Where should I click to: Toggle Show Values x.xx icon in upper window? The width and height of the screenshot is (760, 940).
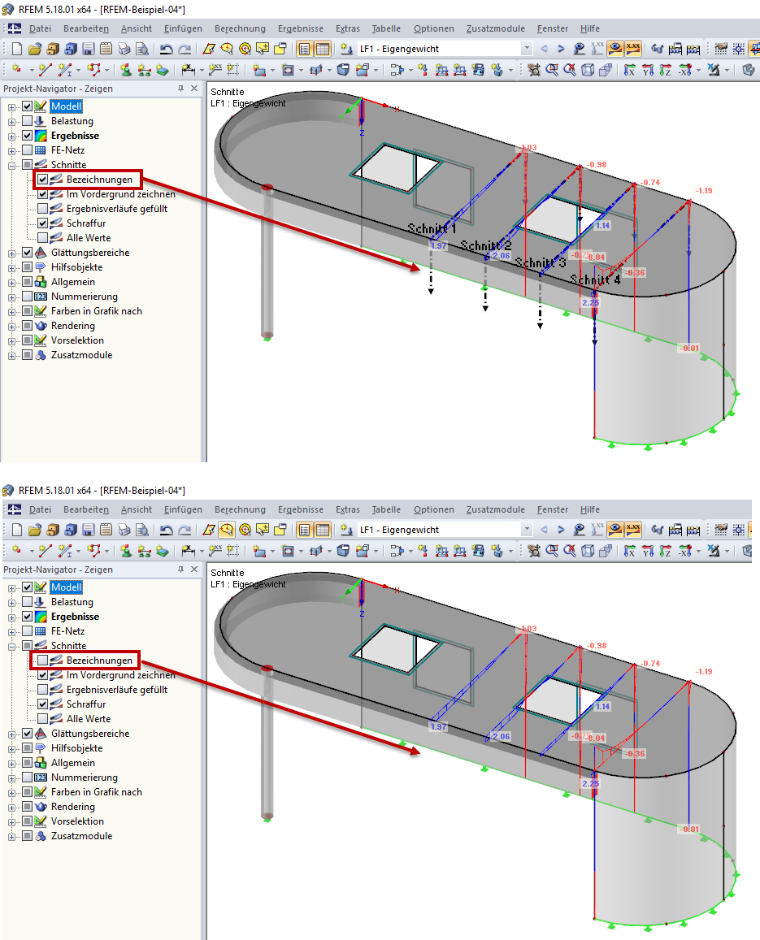click(633, 49)
